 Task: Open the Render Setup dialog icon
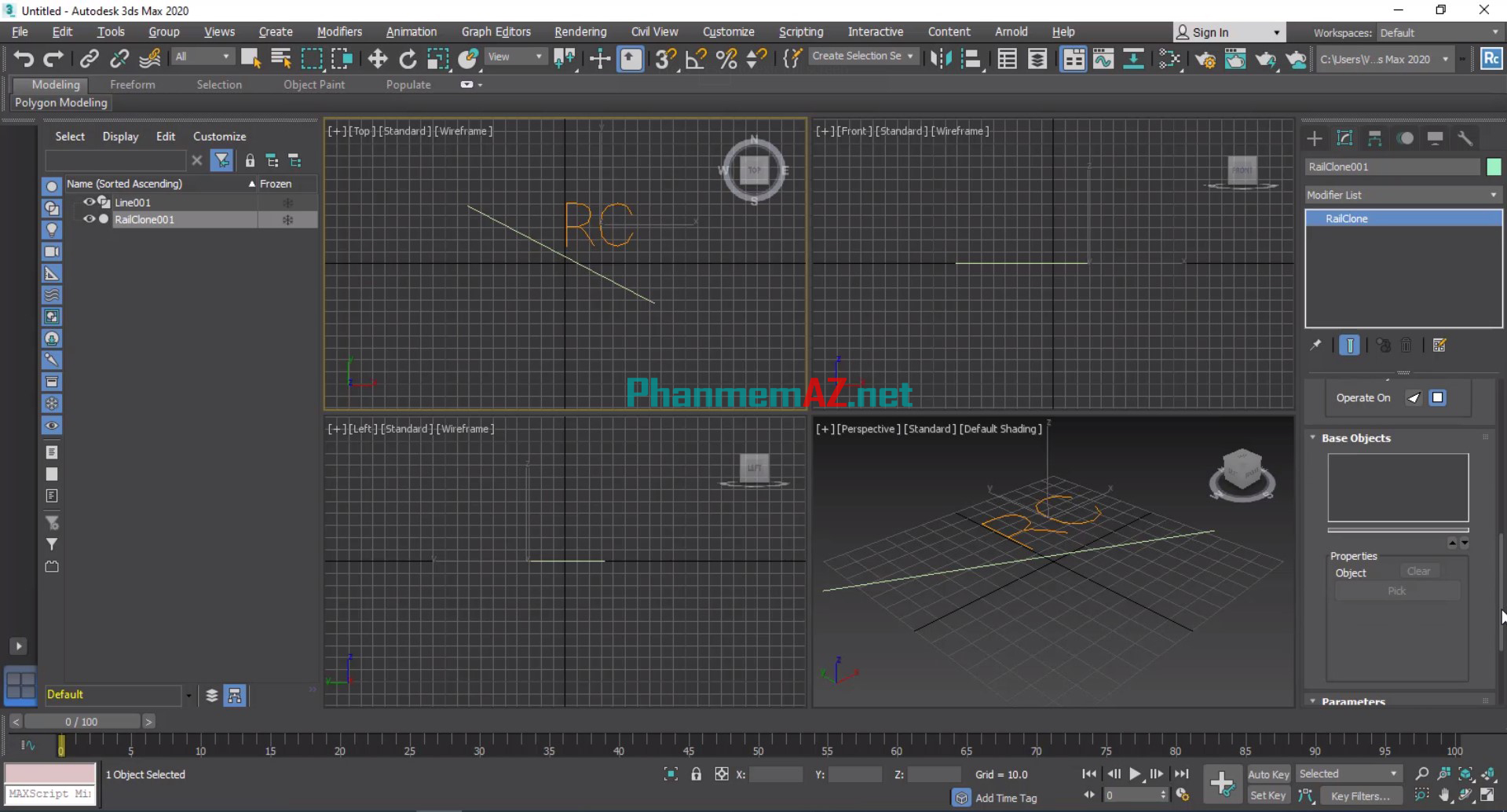1206,58
